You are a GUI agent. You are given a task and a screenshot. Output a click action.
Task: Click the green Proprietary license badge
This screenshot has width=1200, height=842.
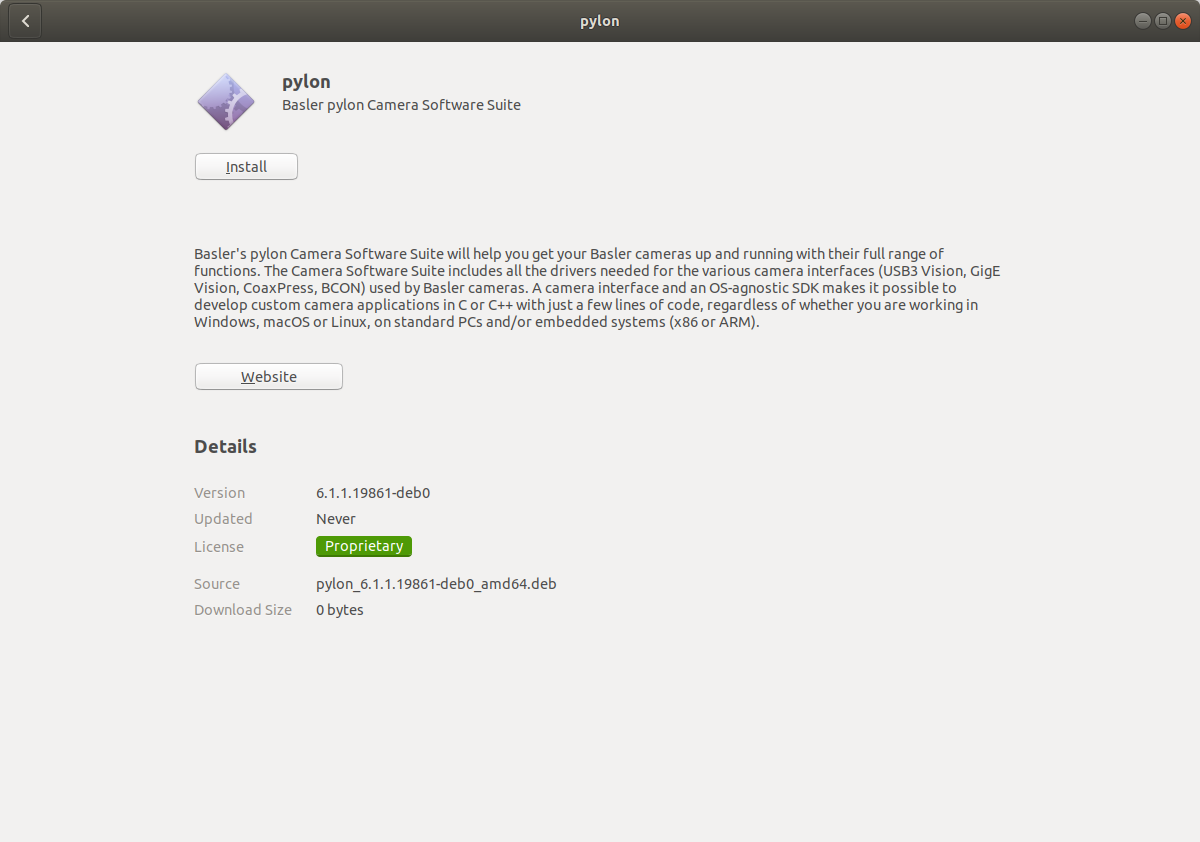(363, 546)
